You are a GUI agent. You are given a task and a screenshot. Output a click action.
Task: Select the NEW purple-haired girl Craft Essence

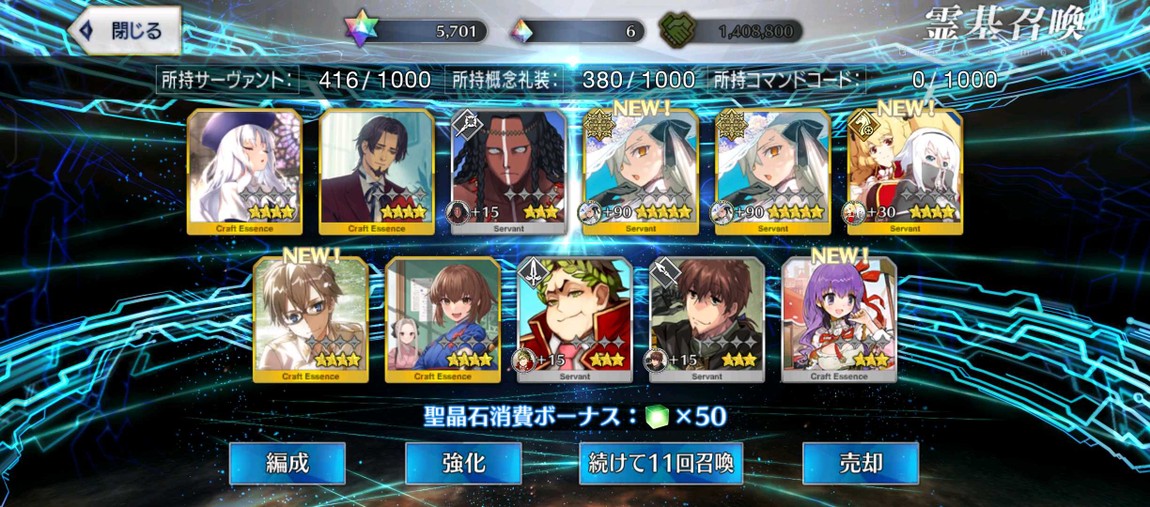pyautogui.click(x=838, y=320)
